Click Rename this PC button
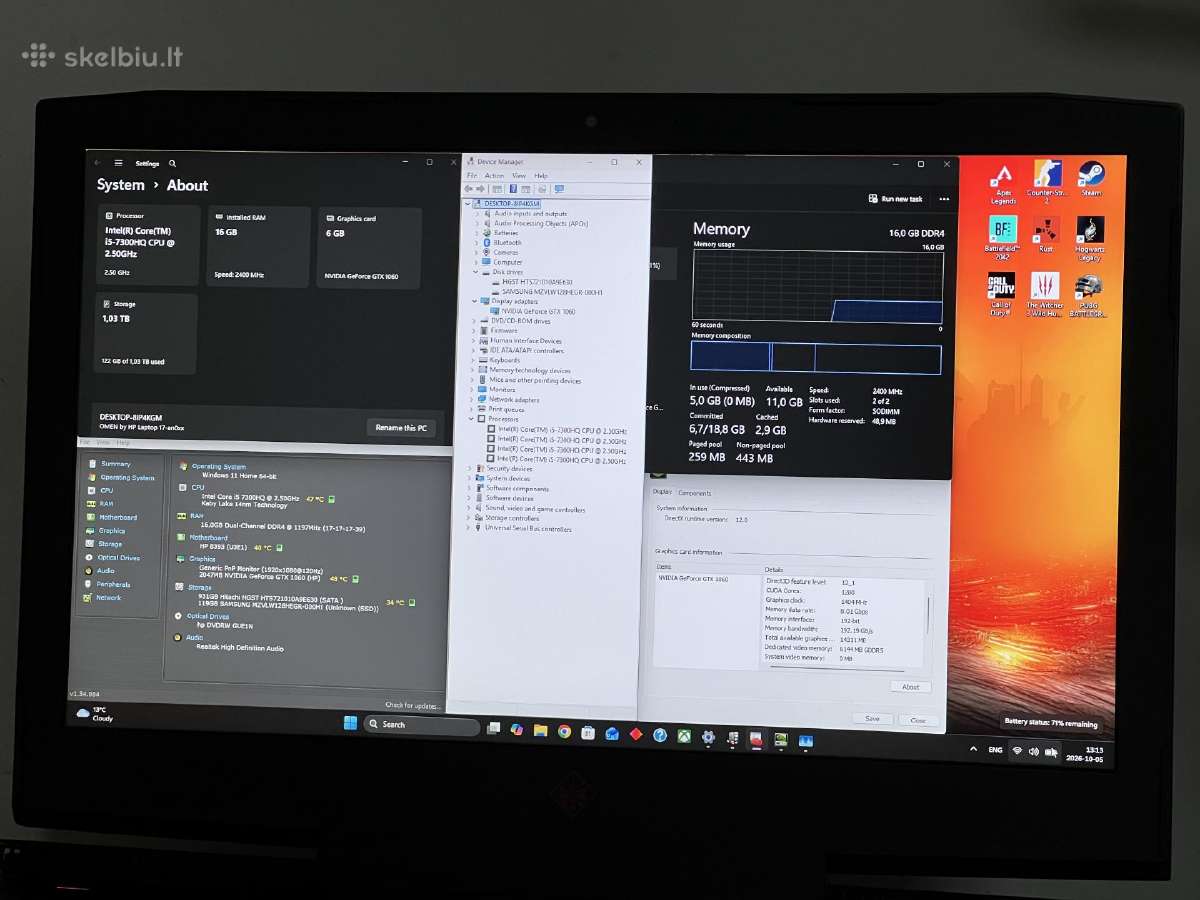 coord(400,427)
